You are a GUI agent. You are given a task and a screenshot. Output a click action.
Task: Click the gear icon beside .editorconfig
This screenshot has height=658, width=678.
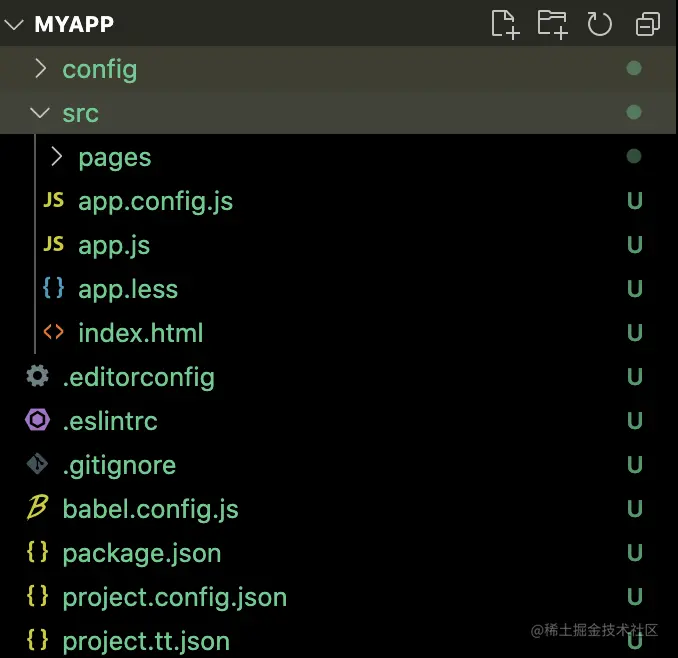(37, 377)
